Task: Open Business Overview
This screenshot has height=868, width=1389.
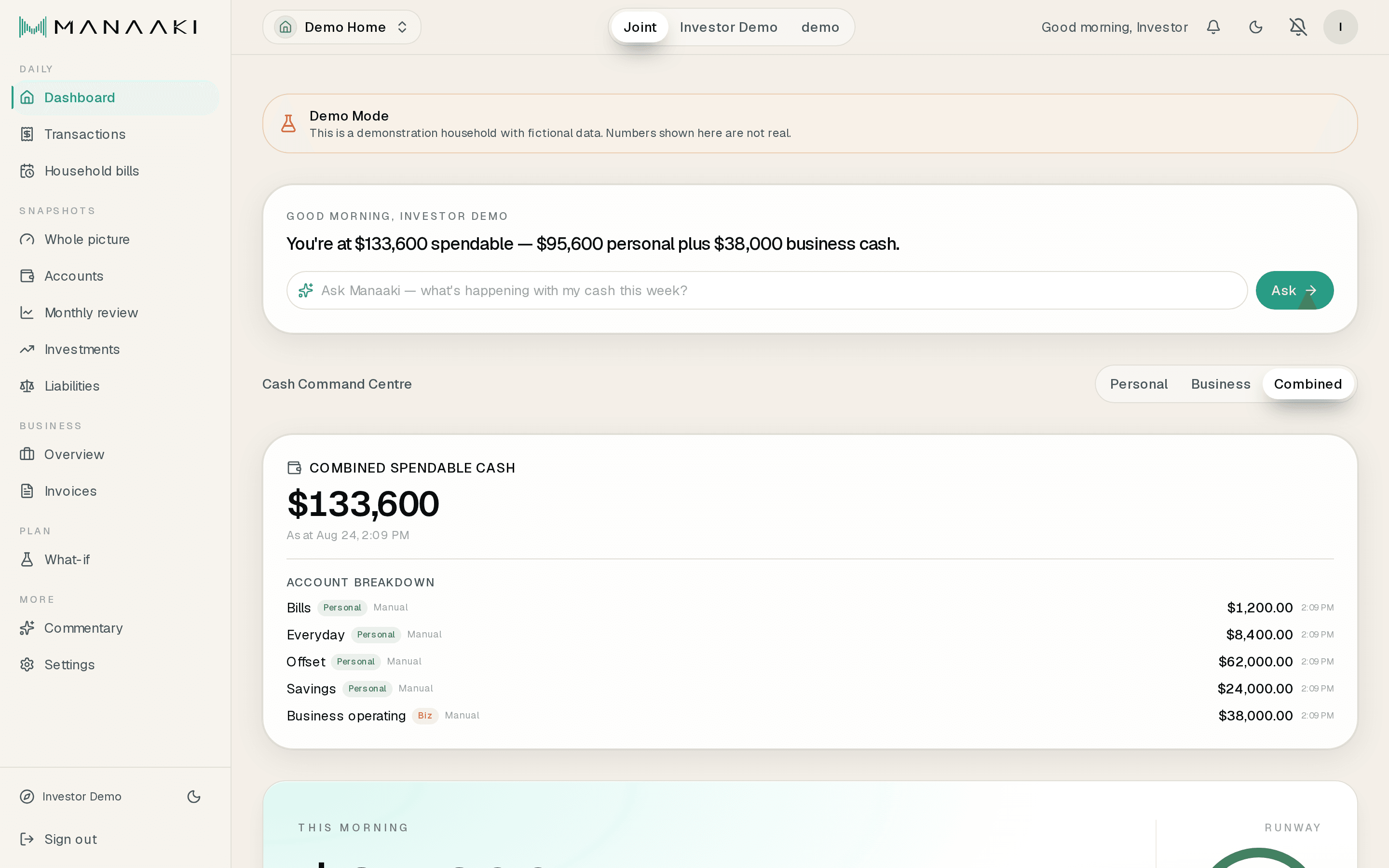Action: (115, 455)
